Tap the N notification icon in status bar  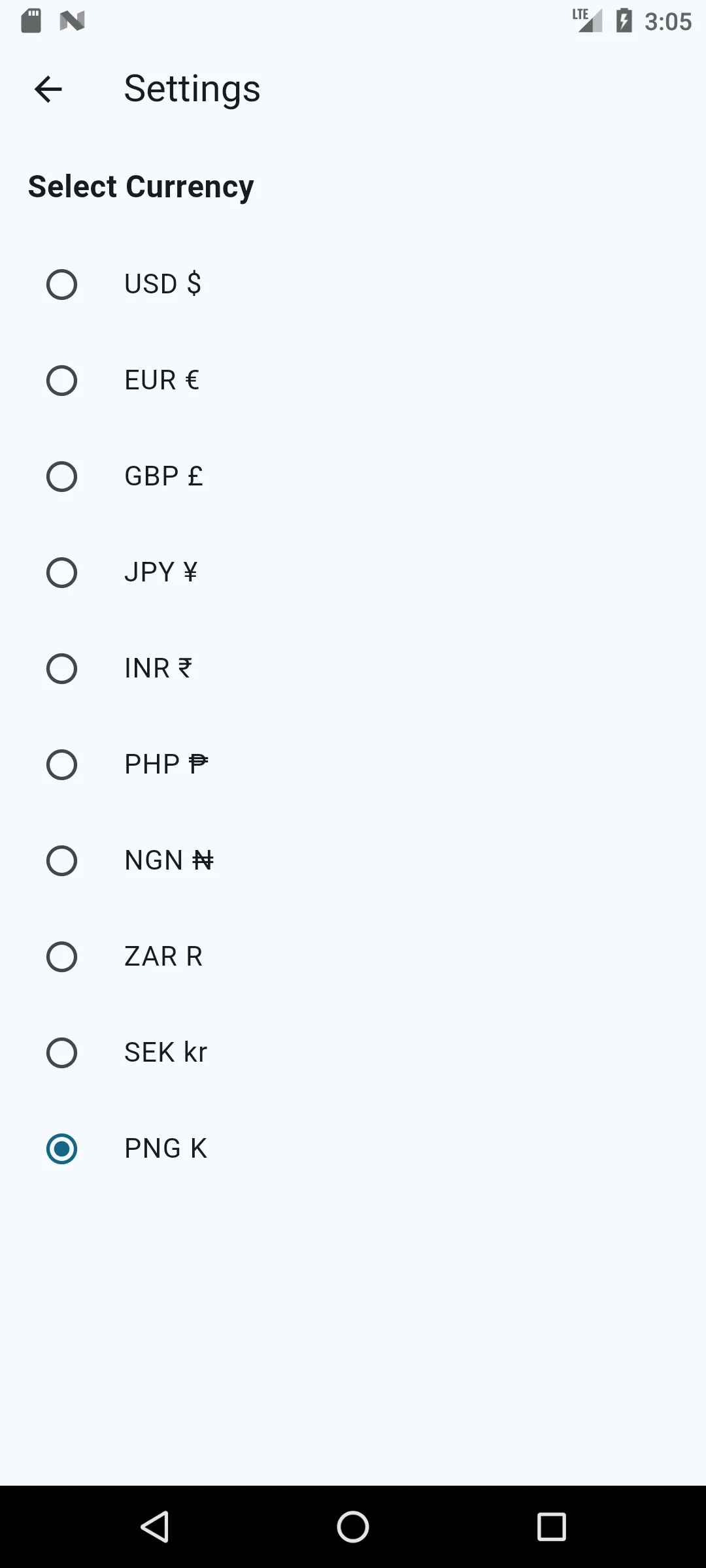click(x=72, y=21)
